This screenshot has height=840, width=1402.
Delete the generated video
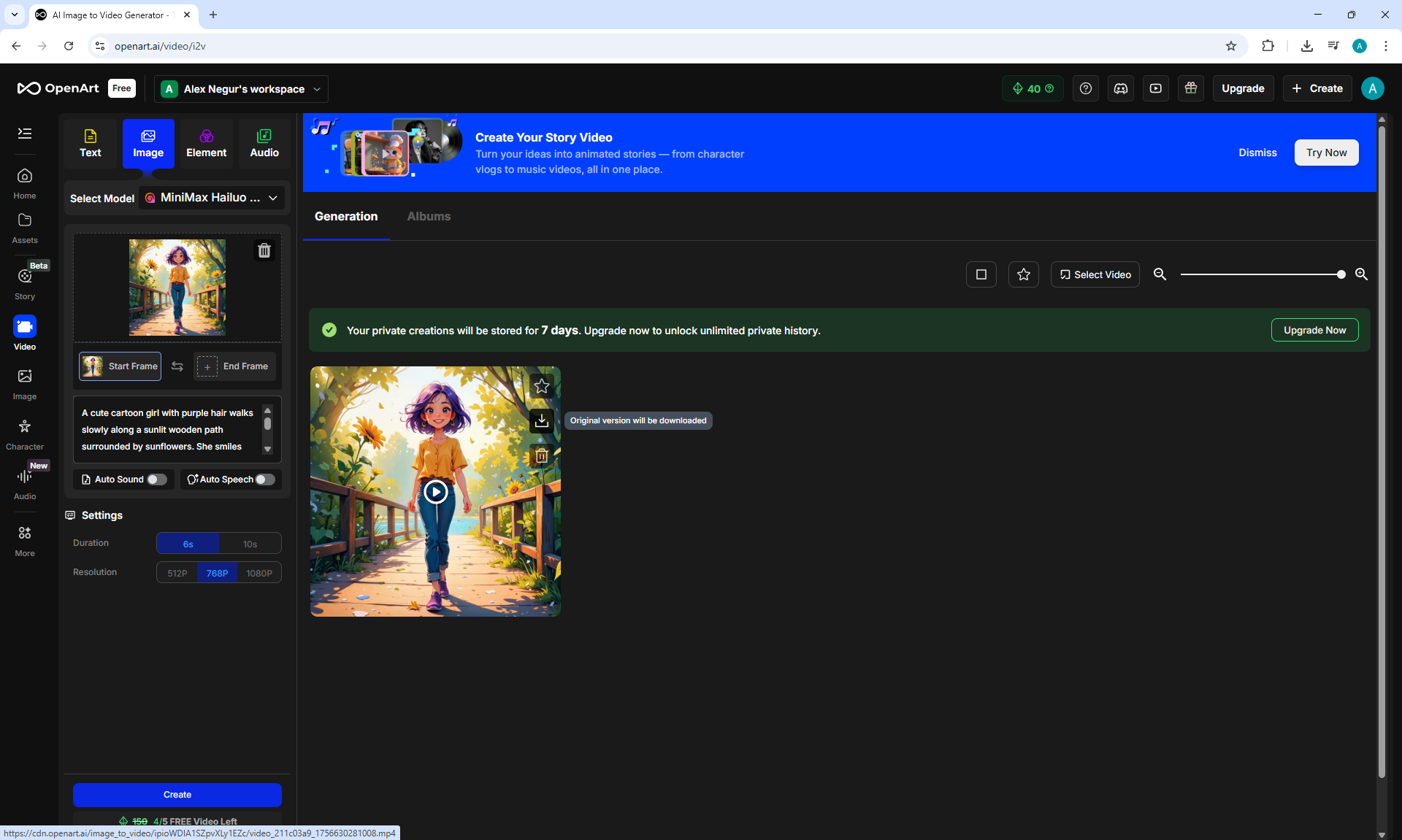click(x=541, y=456)
